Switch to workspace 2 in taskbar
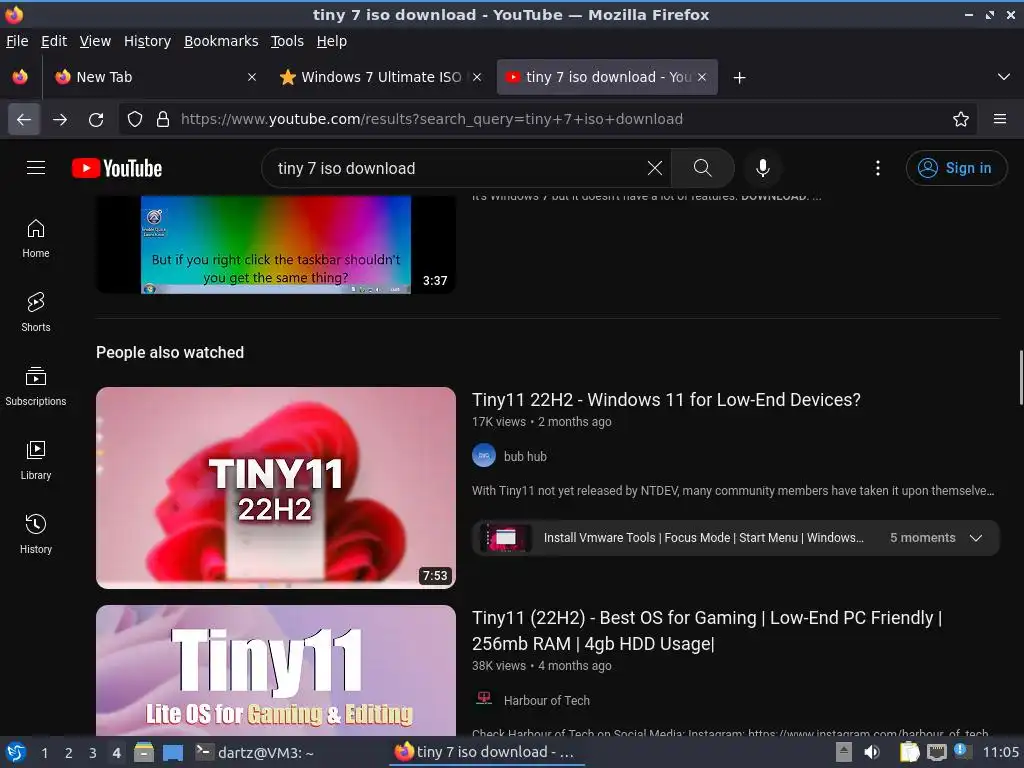This screenshot has width=1024, height=768. point(69,753)
